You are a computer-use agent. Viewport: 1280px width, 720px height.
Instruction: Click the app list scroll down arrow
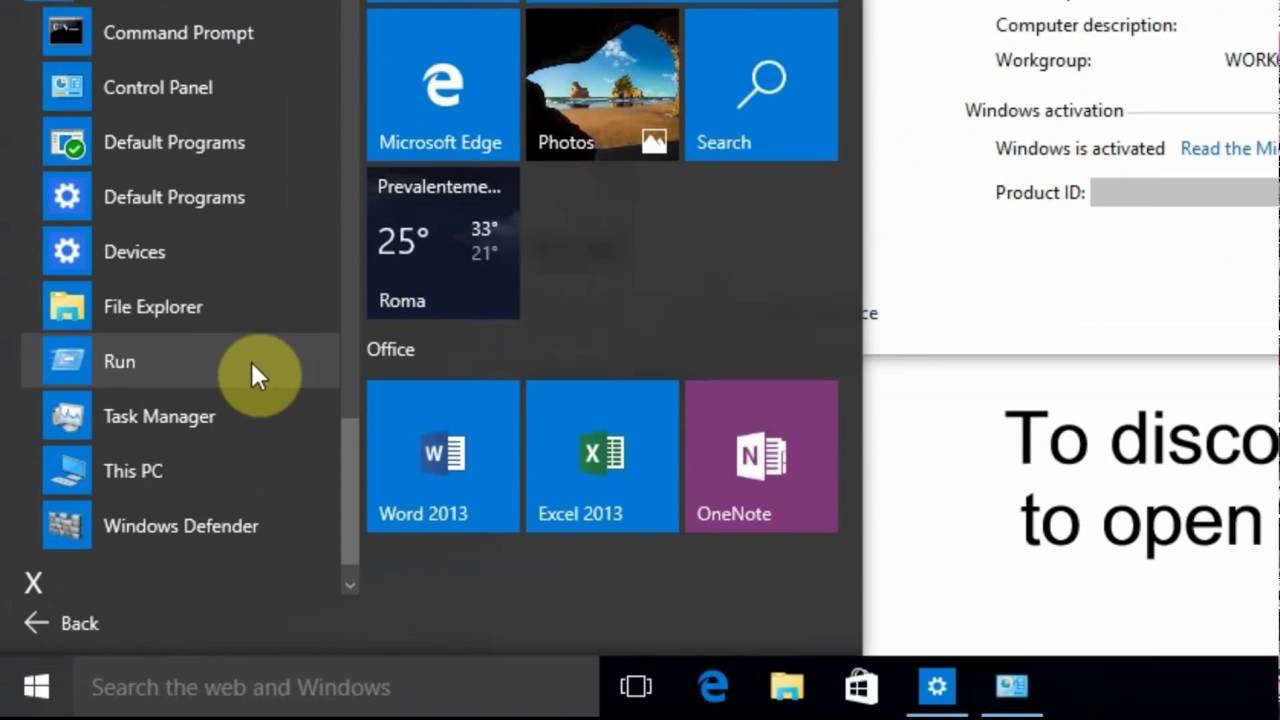pyautogui.click(x=349, y=585)
